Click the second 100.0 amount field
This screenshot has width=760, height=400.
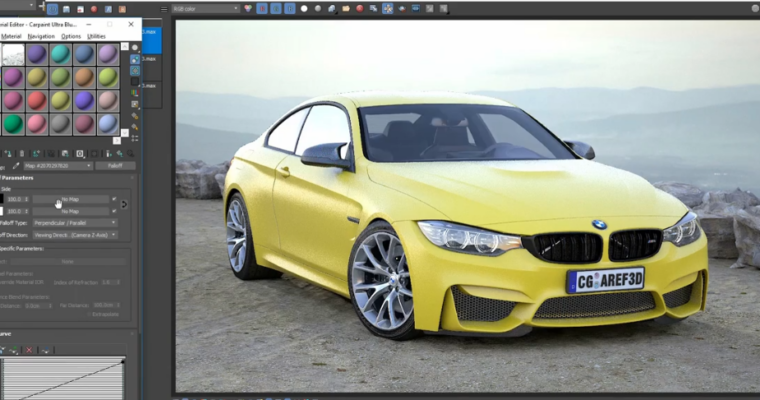(x=17, y=211)
